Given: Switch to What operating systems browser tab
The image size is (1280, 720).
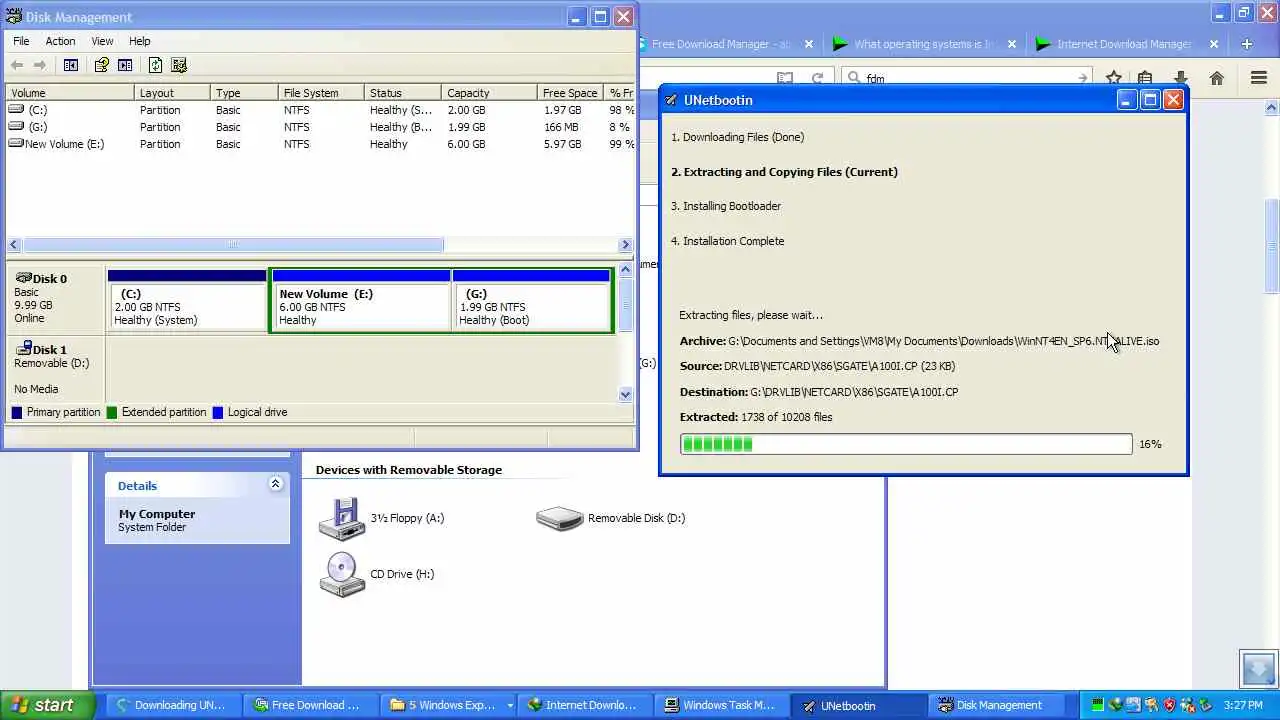Looking at the screenshot, I should pos(925,44).
